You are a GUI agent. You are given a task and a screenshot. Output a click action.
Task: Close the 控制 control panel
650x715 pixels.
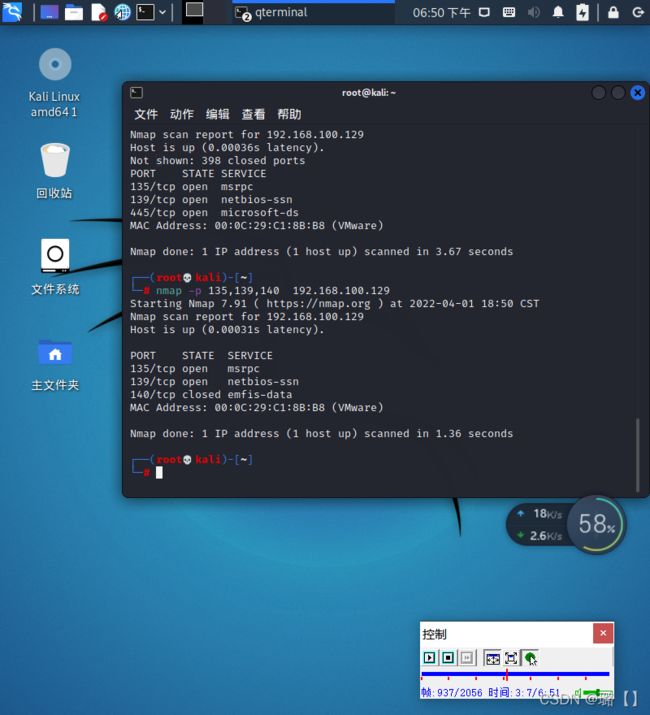[603, 633]
